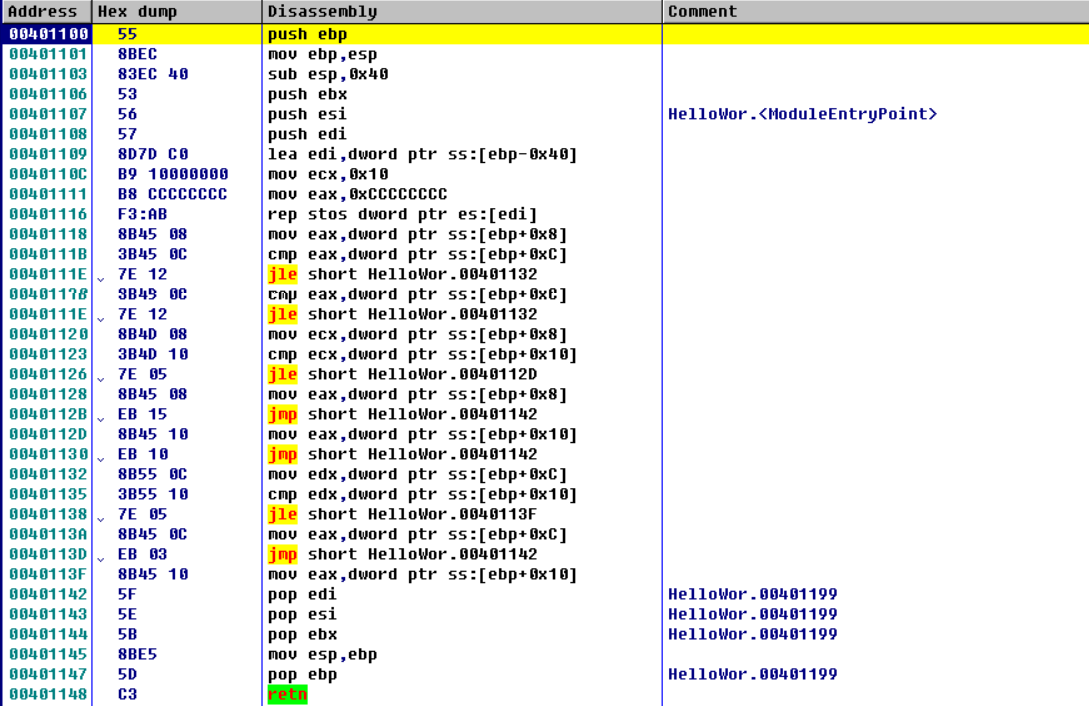This screenshot has height=706, width=1089.
Task: Click the HelloWor.00401199 comment beside pop ebp
Action: [x=752, y=674]
